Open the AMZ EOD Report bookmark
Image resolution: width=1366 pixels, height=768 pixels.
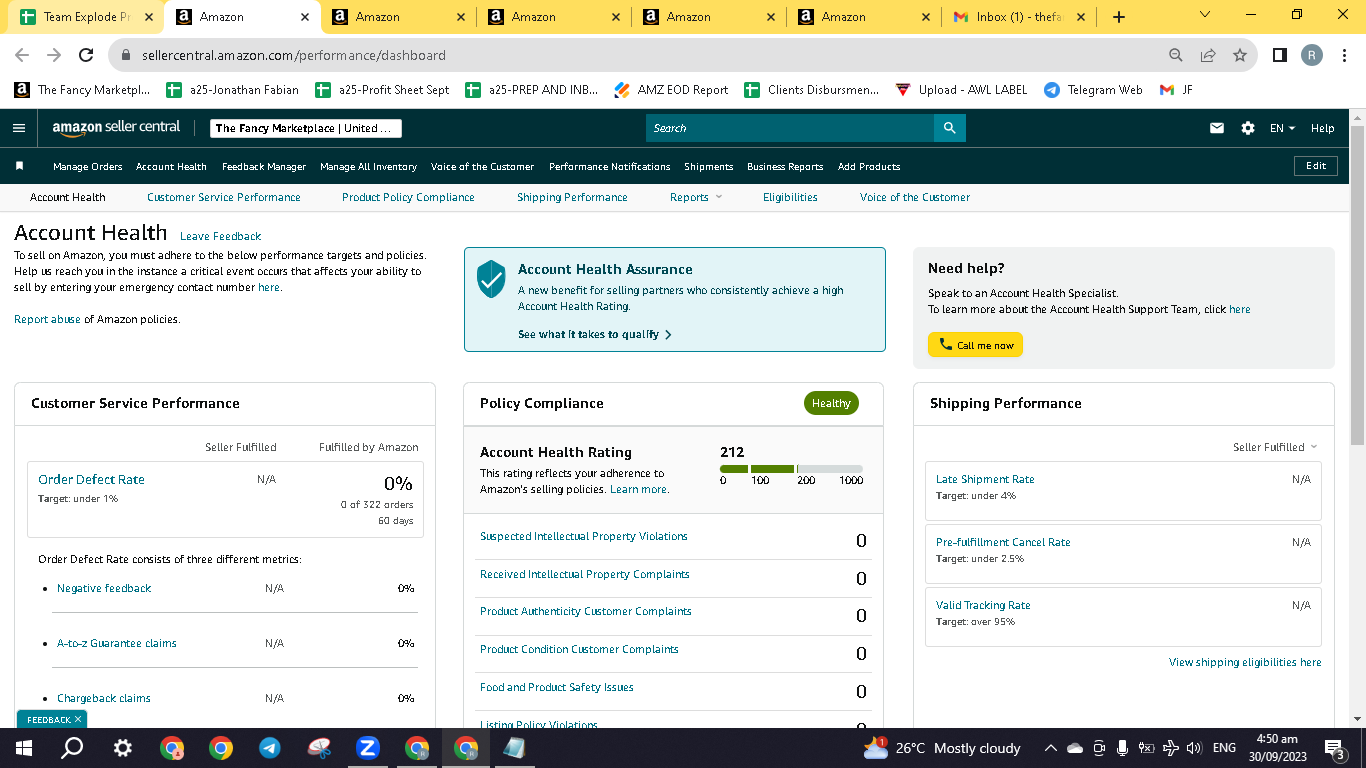(671, 90)
